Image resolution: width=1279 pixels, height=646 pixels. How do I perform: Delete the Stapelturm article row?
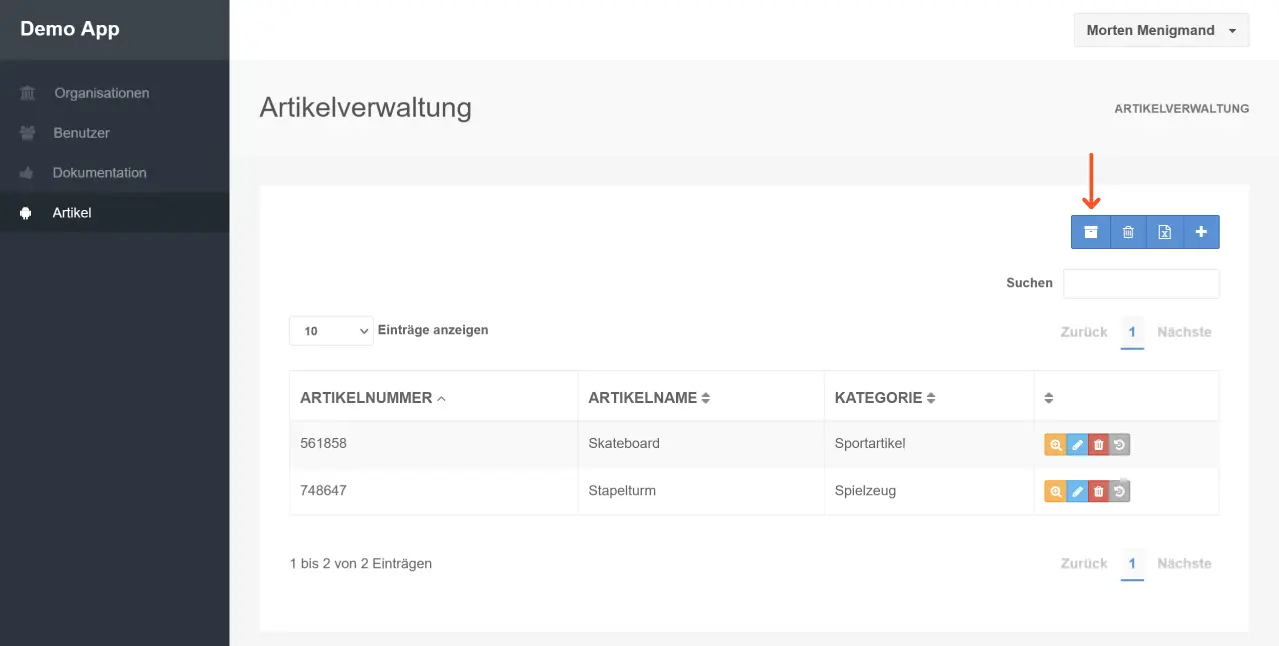1098,491
